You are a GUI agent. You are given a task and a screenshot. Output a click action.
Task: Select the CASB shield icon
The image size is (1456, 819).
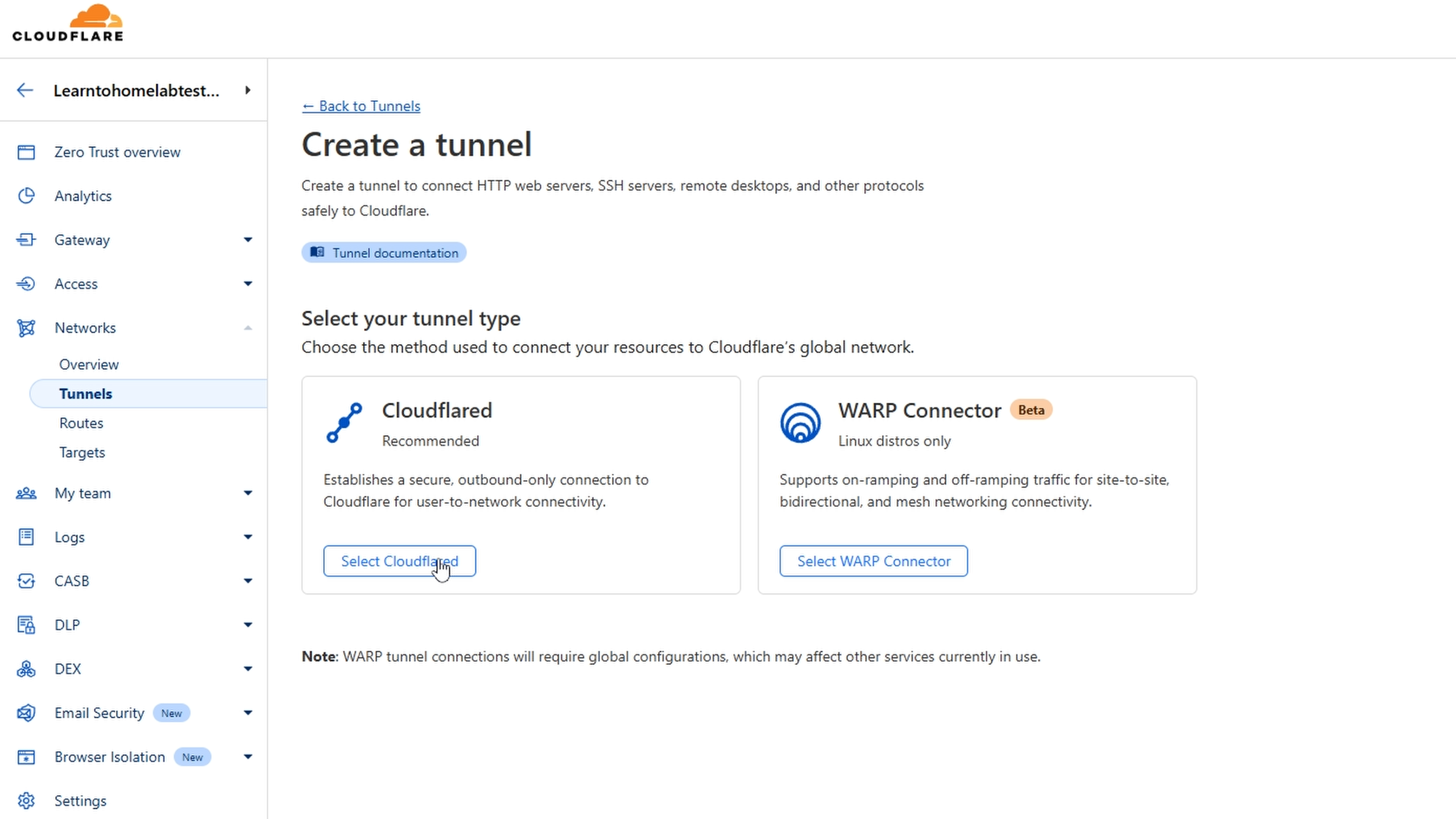(x=26, y=581)
